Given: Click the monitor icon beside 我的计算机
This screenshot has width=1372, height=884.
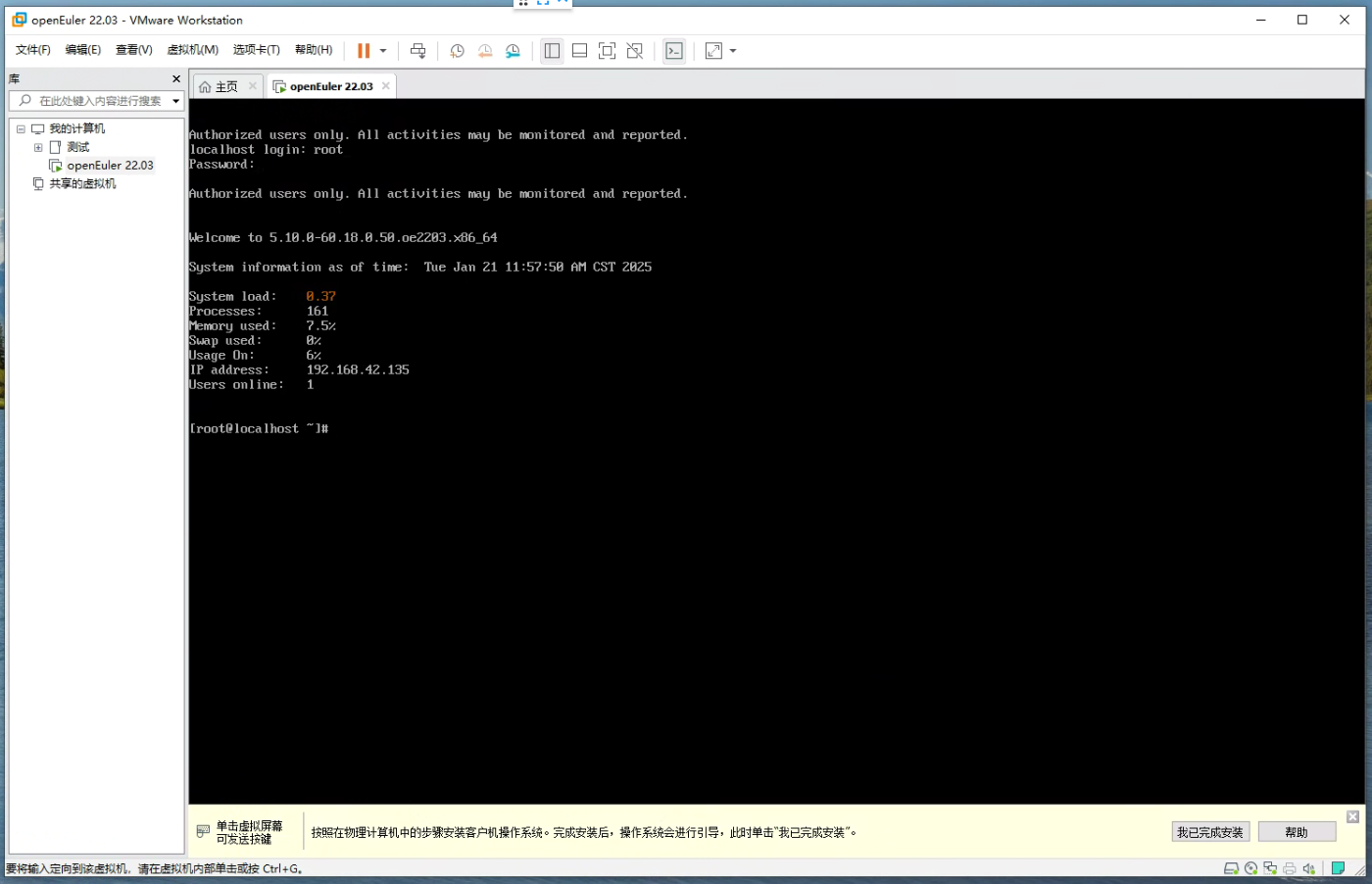Looking at the screenshot, I should [38, 129].
